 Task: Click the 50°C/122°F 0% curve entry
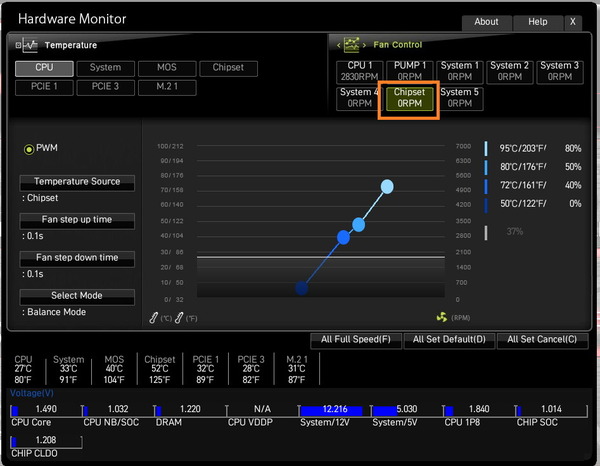[x=533, y=204]
